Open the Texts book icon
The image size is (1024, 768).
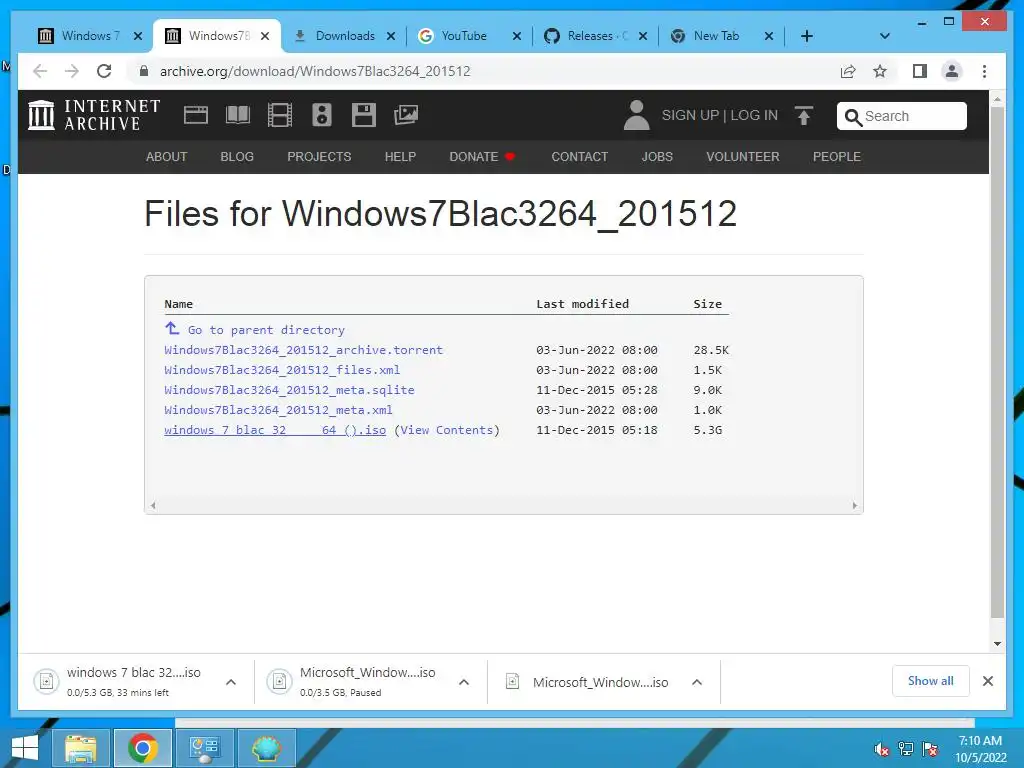[238, 115]
